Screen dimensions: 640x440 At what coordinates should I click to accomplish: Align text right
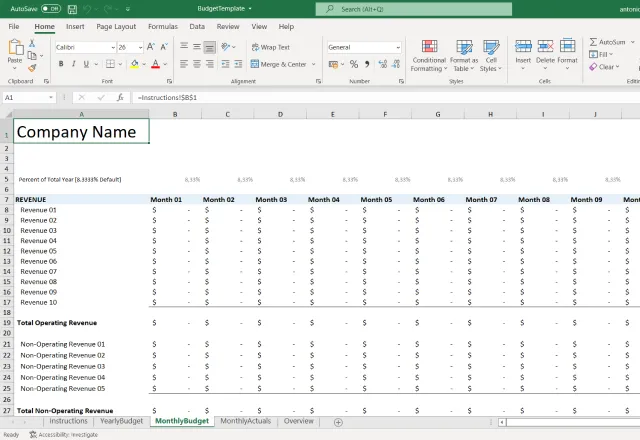[210, 64]
